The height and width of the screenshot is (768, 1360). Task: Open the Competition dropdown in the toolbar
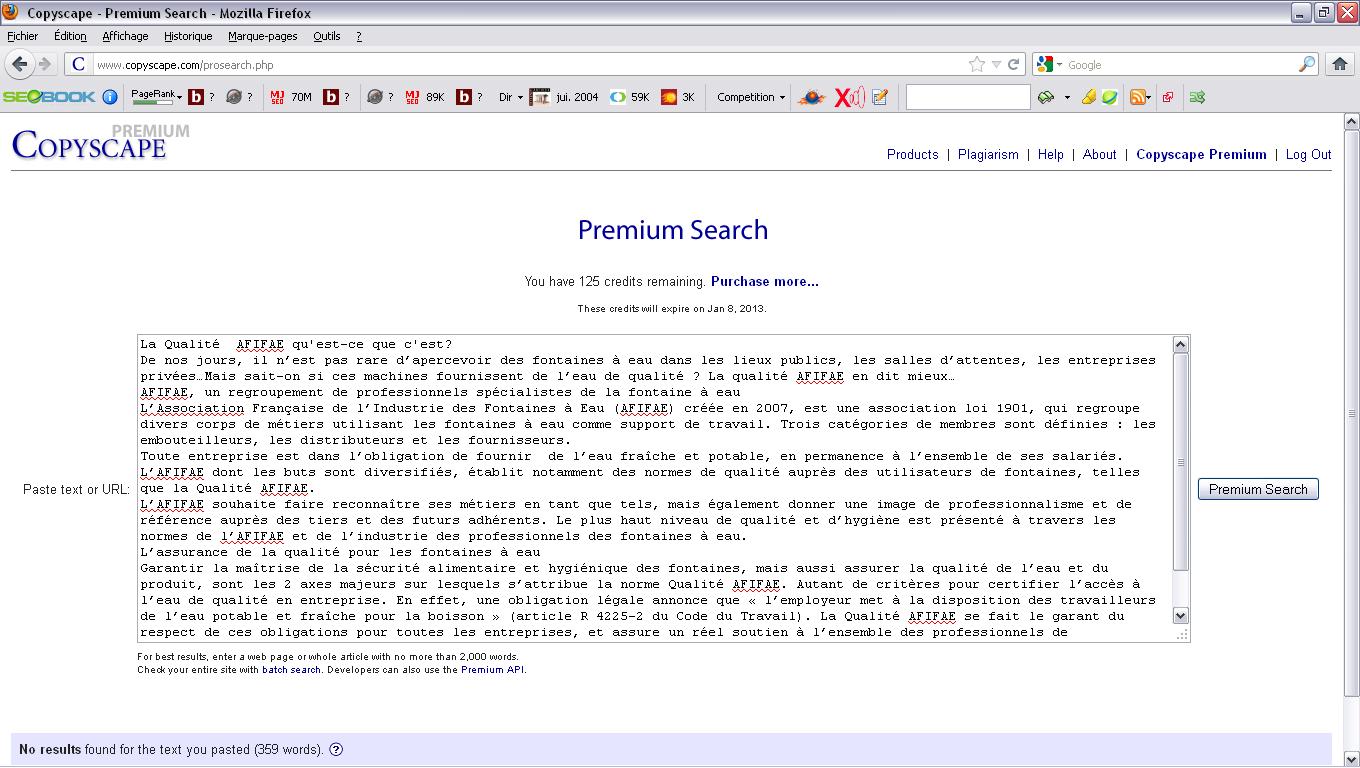click(751, 97)
